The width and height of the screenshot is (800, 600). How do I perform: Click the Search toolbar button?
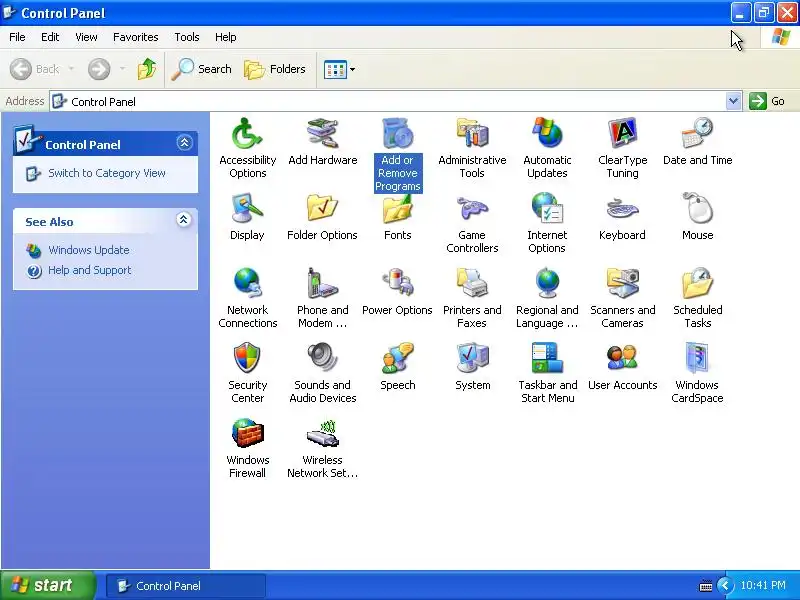coord(201,69)
